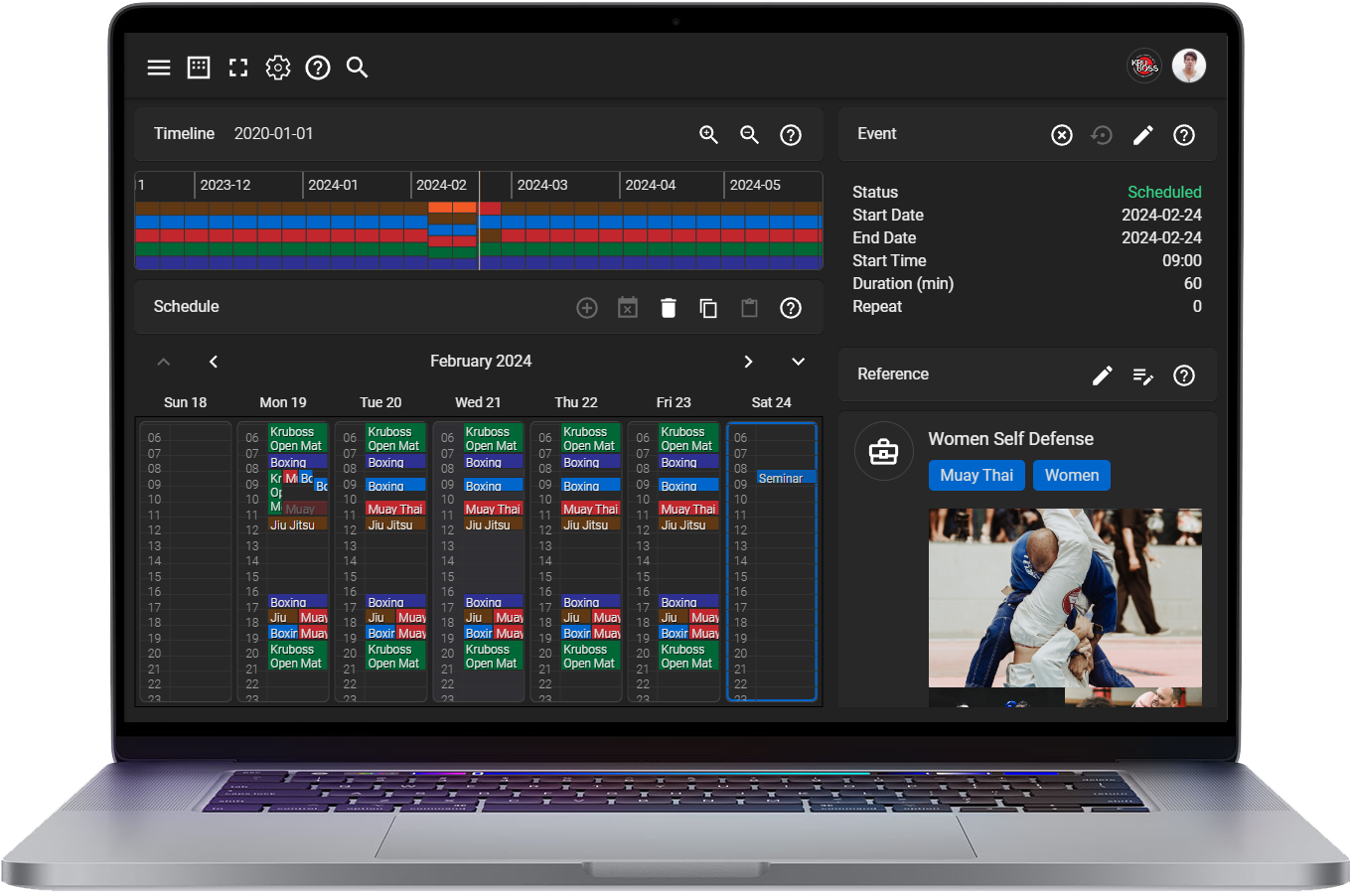Select the February 2024 month label
Viewport: 1353px width, 896px height.
click(481, 362)
